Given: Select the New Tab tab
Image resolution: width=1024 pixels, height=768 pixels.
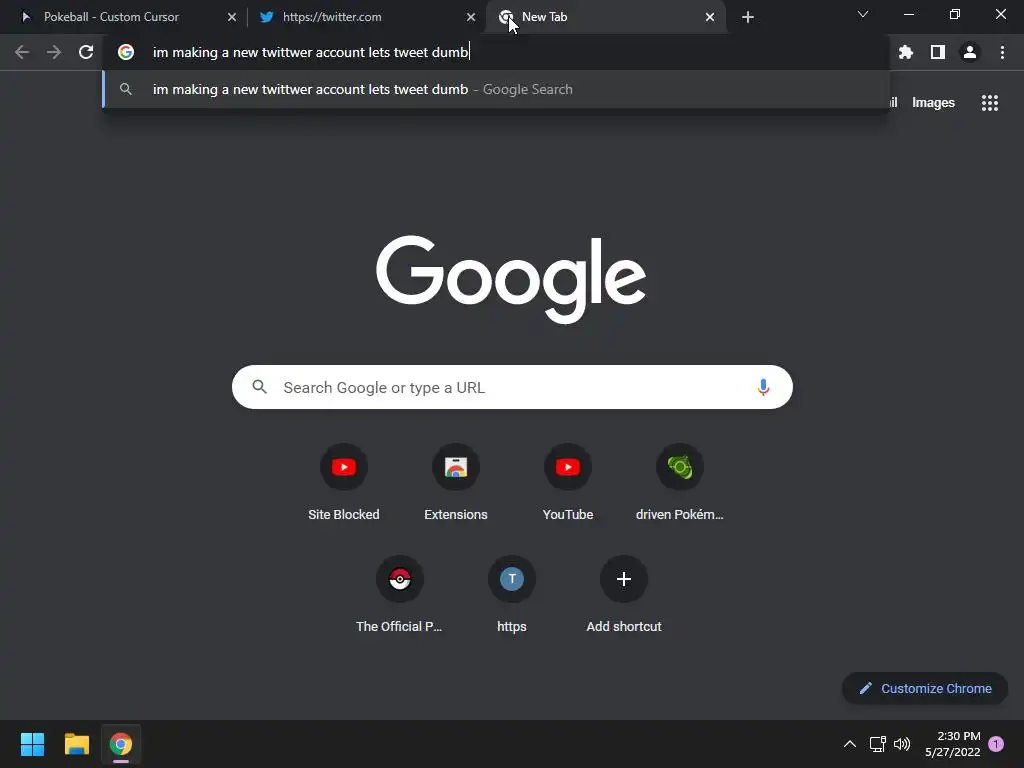Looking at the screenshot, I should [604, 17].
